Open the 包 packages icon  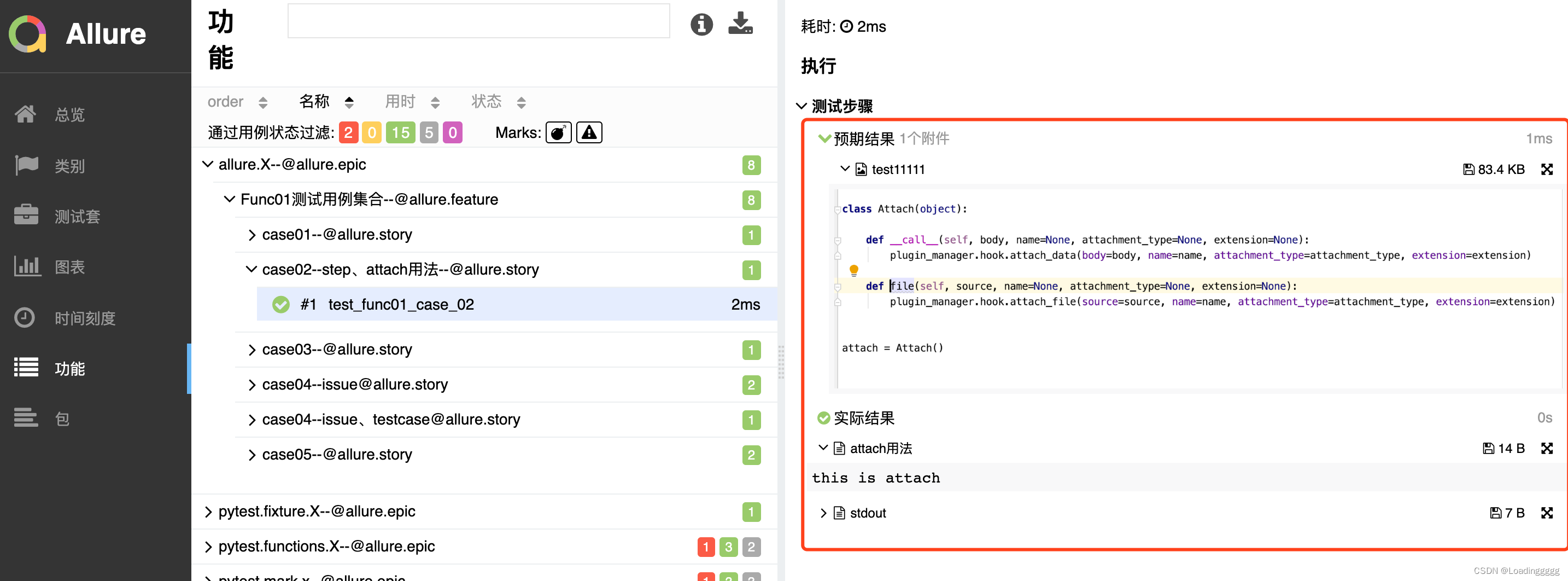tap(26, 418)
